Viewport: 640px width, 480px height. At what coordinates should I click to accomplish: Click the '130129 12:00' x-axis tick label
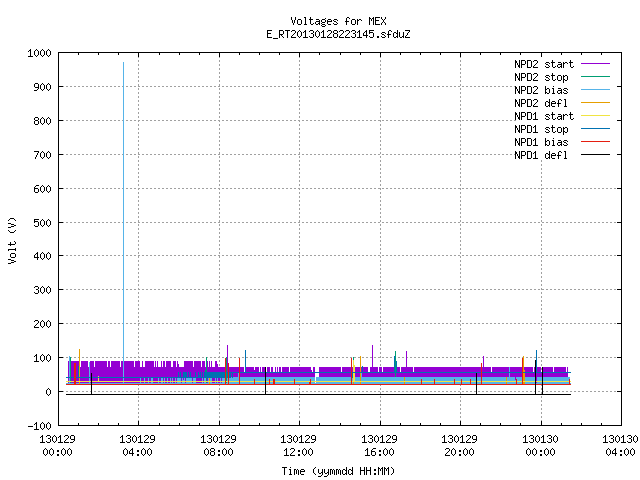point(298,445)
